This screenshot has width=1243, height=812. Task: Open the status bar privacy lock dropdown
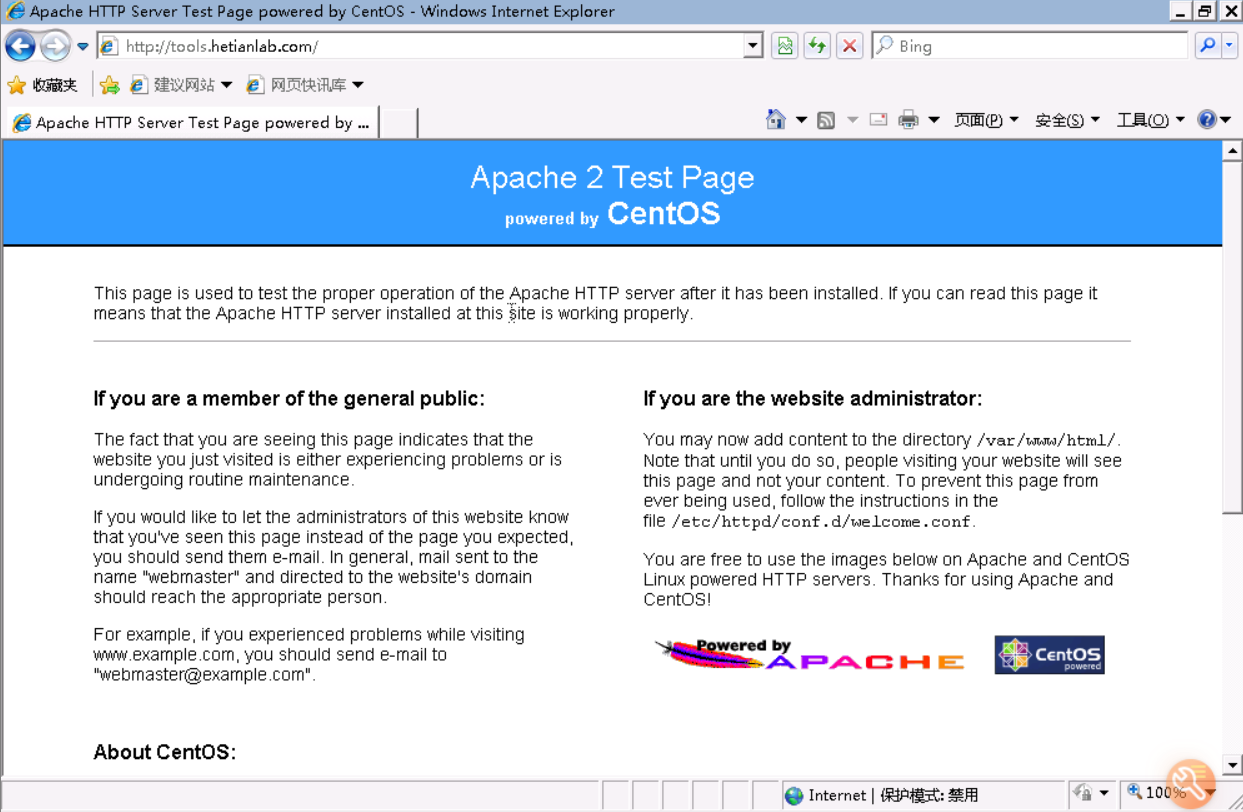pos(1090,794)
